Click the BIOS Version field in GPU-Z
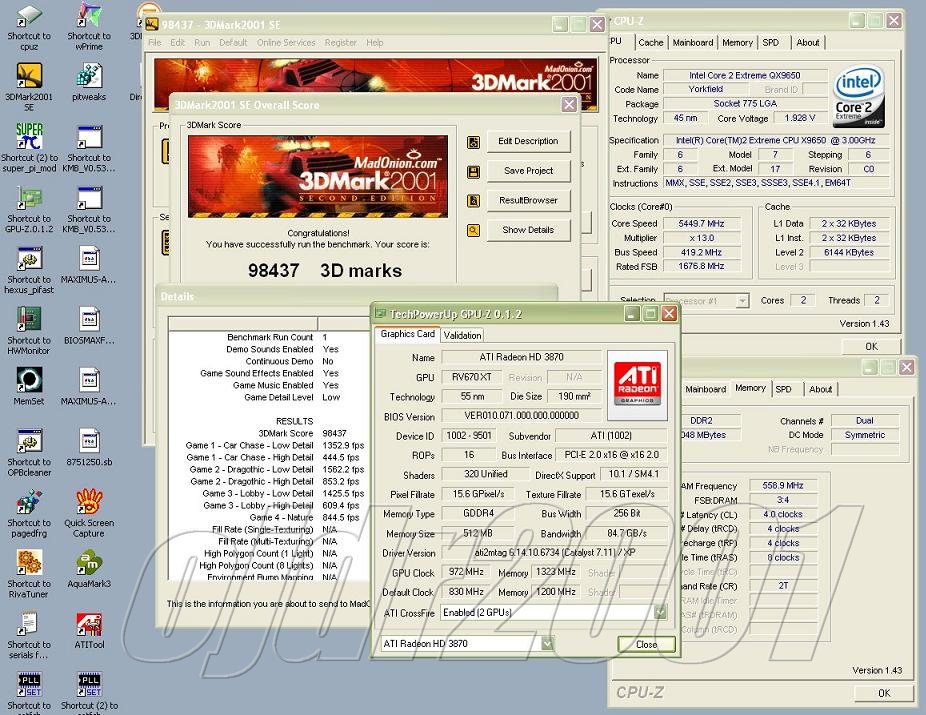926x715 pixels. 521,416
